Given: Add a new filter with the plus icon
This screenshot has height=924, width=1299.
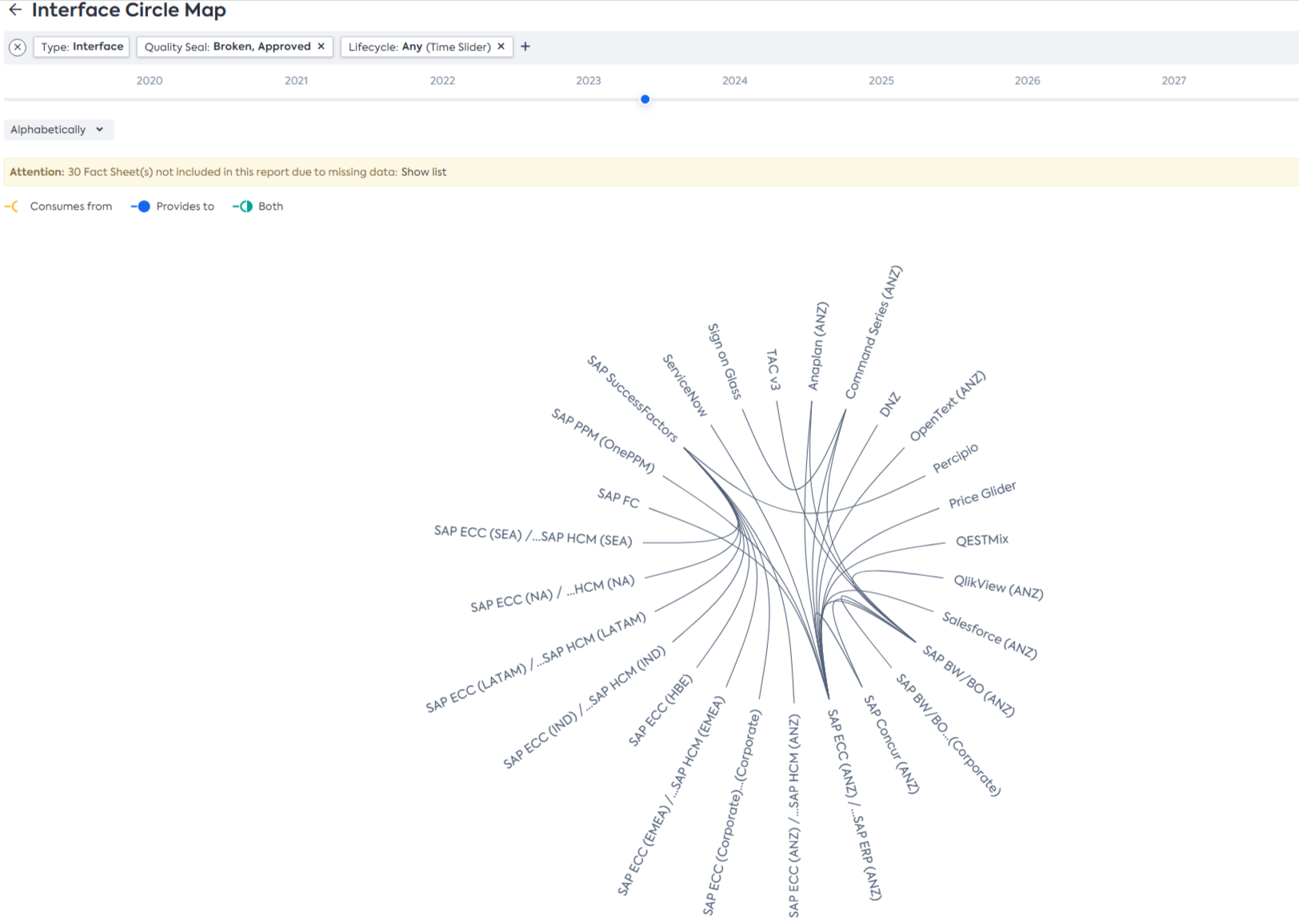Looking at the screenshot, I should (x=526, y=46).
